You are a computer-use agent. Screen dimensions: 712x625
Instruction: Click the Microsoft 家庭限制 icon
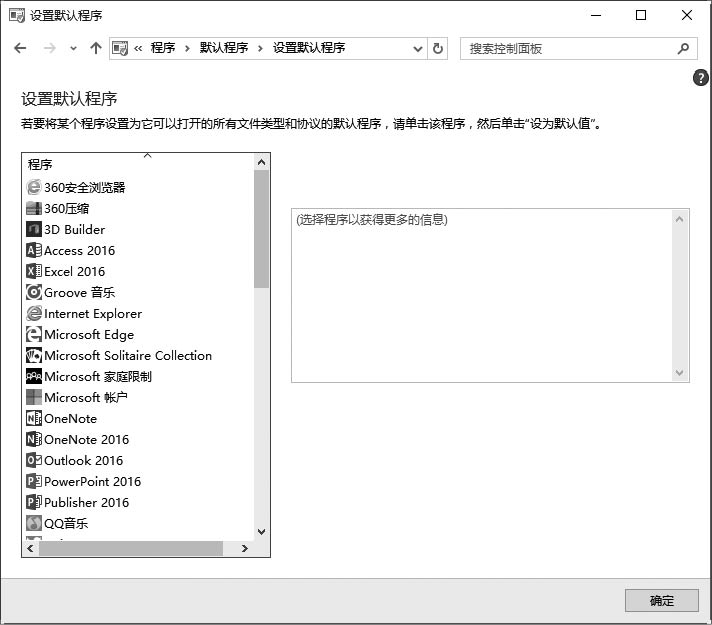34,376
